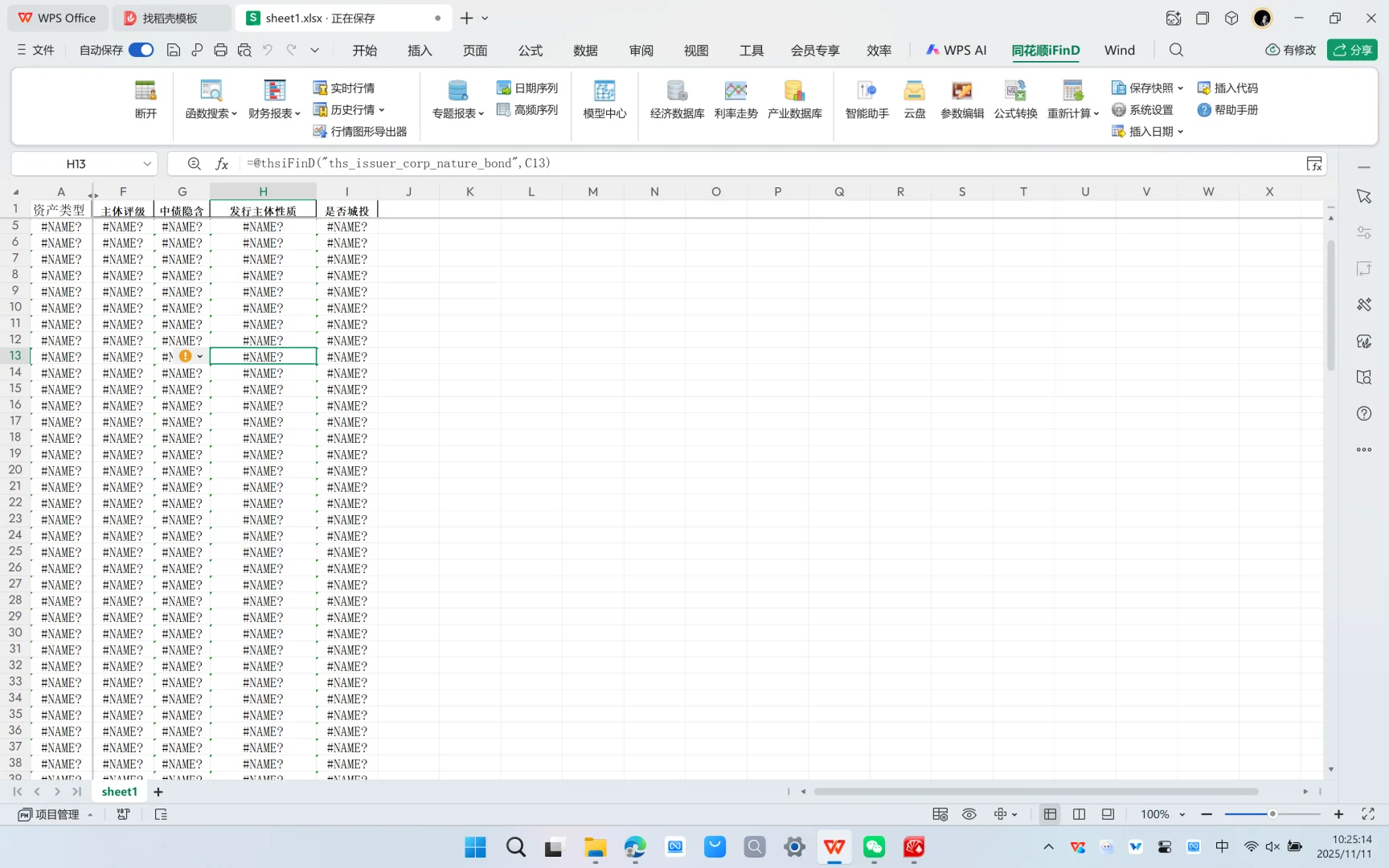This screenshot has width=1389, height=868.
Task: Open the search icon right of Wind tab
Action: tap(1176, 50)
